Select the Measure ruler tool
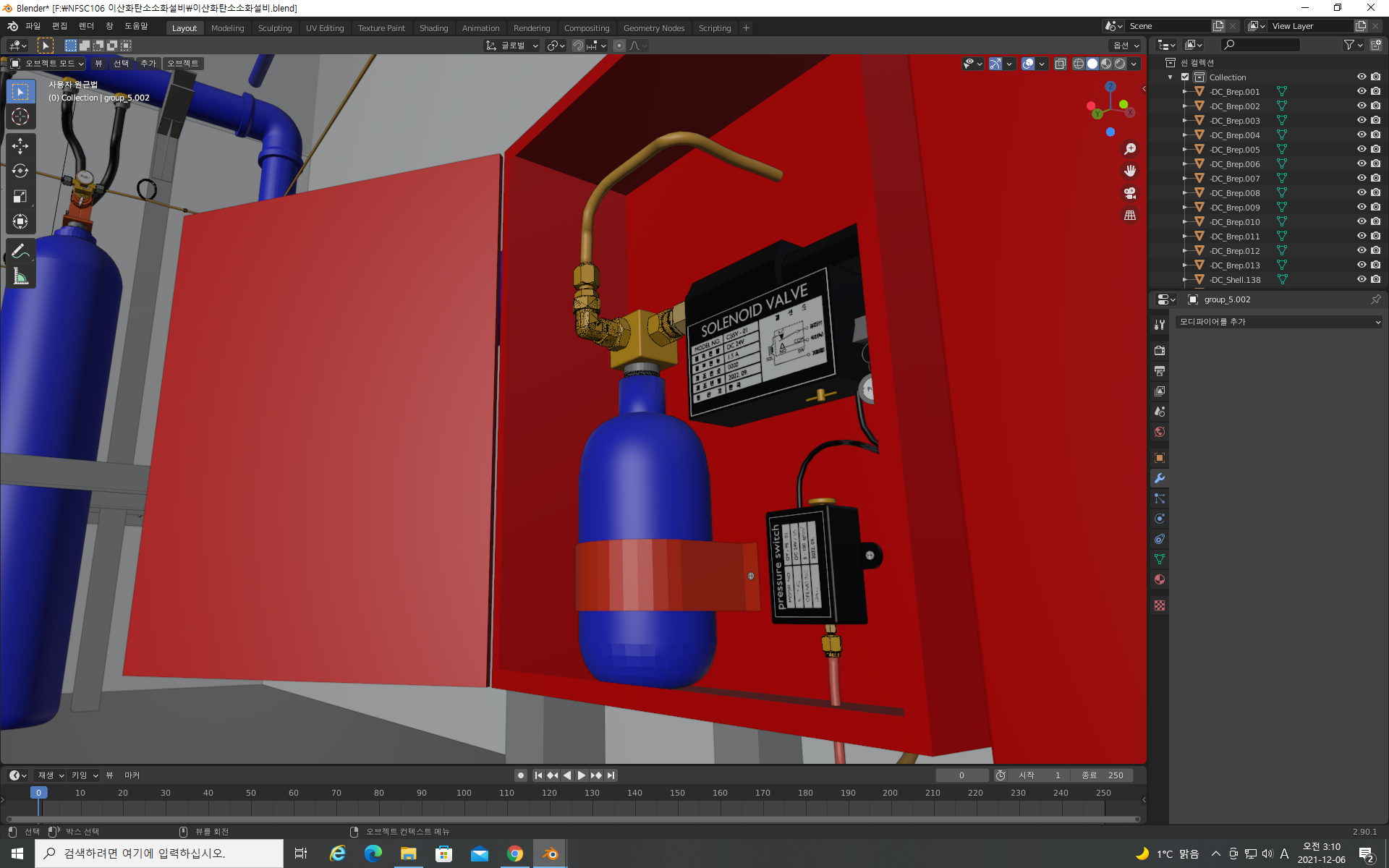1389x868 pixels. pyautogui.click(x=20, y=276)
